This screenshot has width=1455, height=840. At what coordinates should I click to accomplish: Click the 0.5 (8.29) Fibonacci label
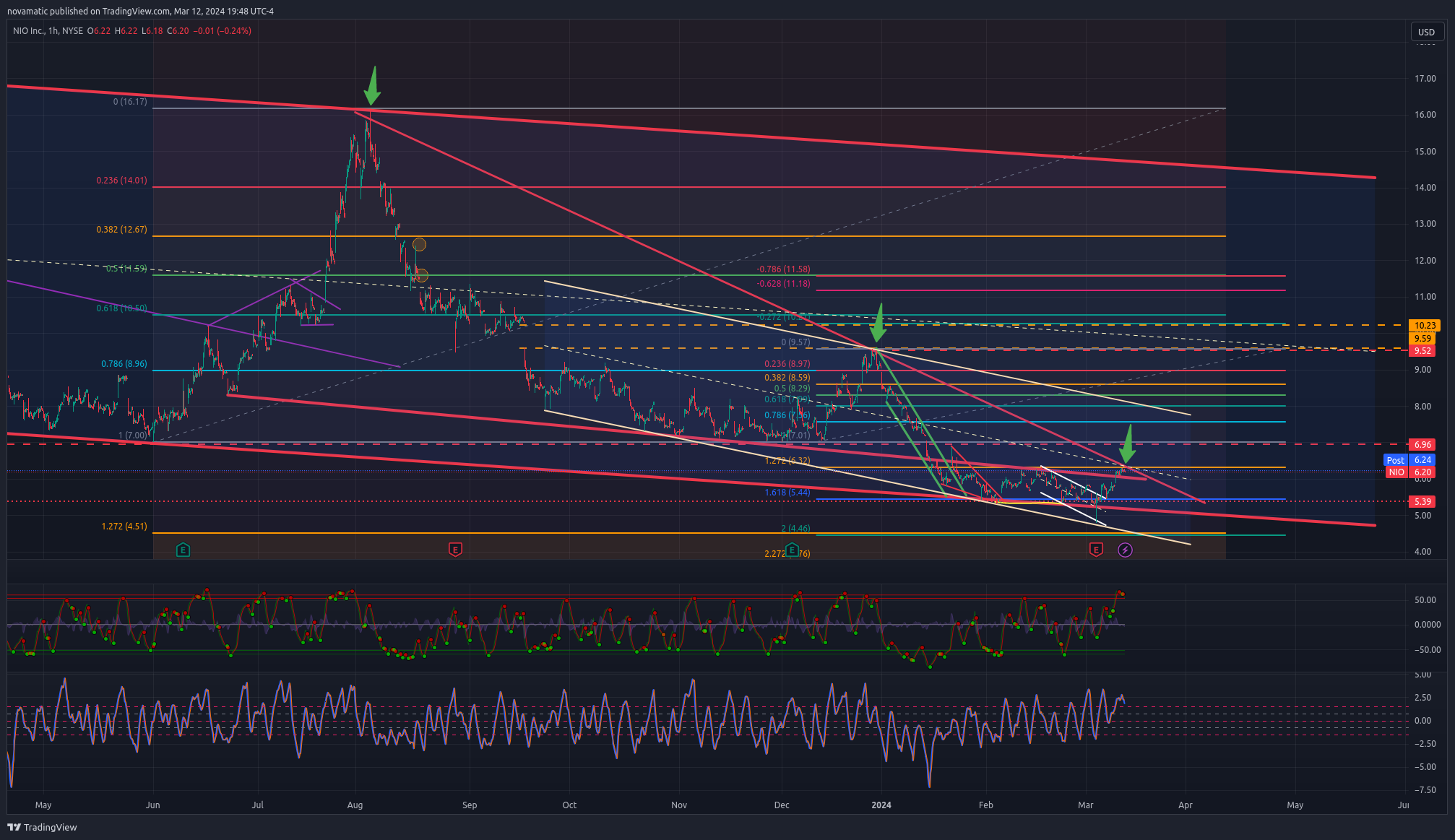792,389
